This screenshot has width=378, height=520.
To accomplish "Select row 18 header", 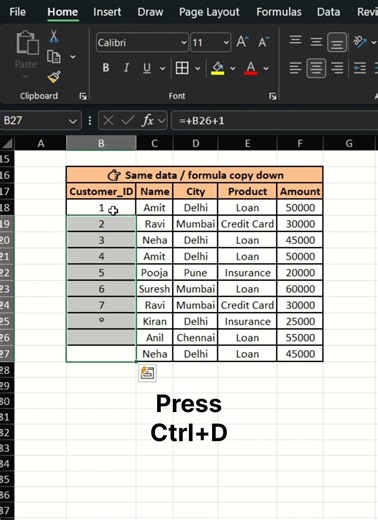I will coord(6,208).
